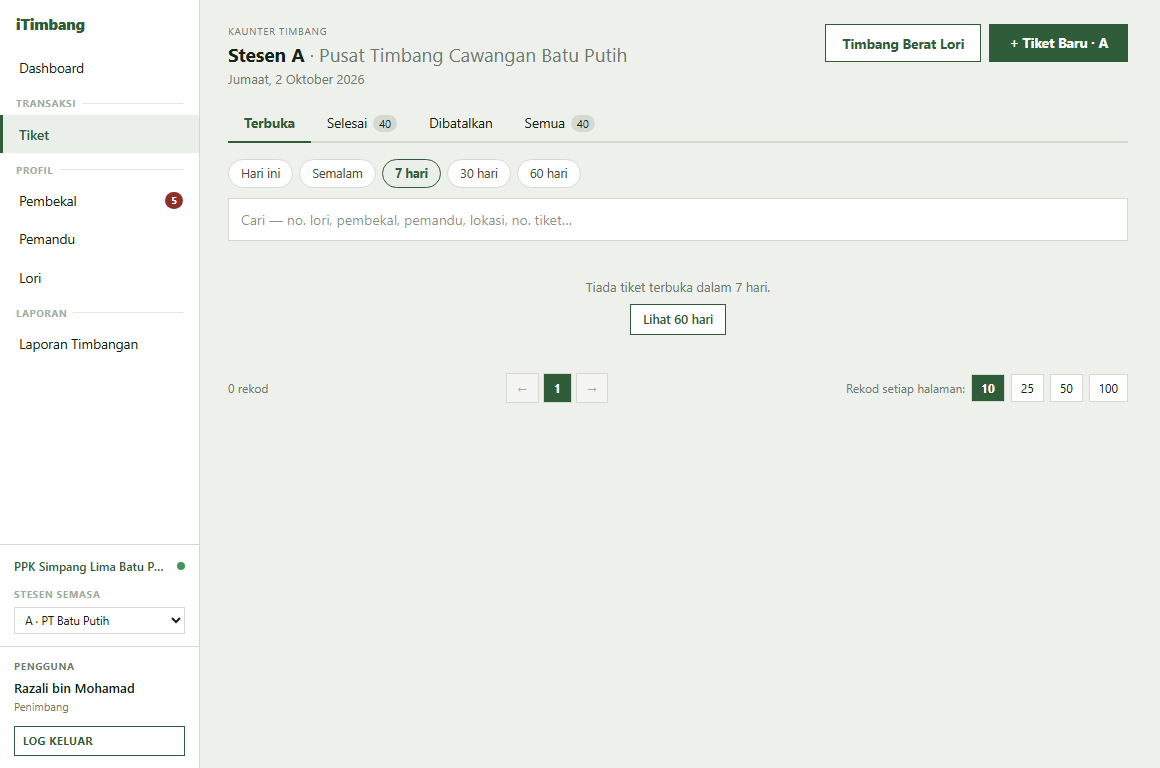Select the 30 hari date filter
The image size is (1160, 768).
[x=479, y=173]
